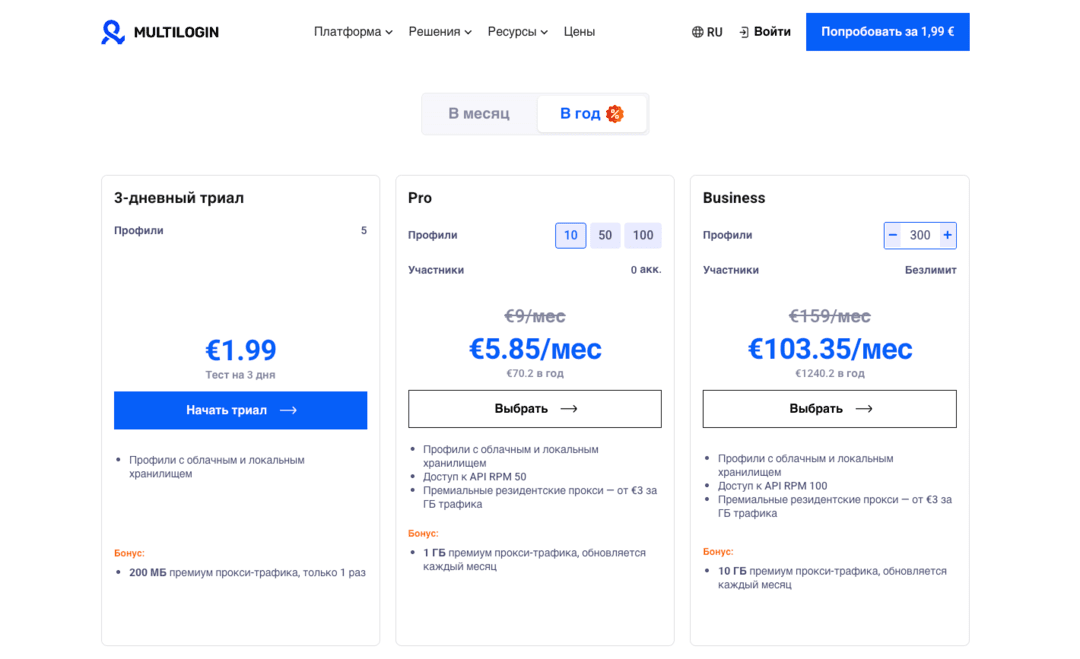This screenshot has height=659, width=1080.
Task: Select 10 profiles for Pro plan
Action: [x=570, y=236]
